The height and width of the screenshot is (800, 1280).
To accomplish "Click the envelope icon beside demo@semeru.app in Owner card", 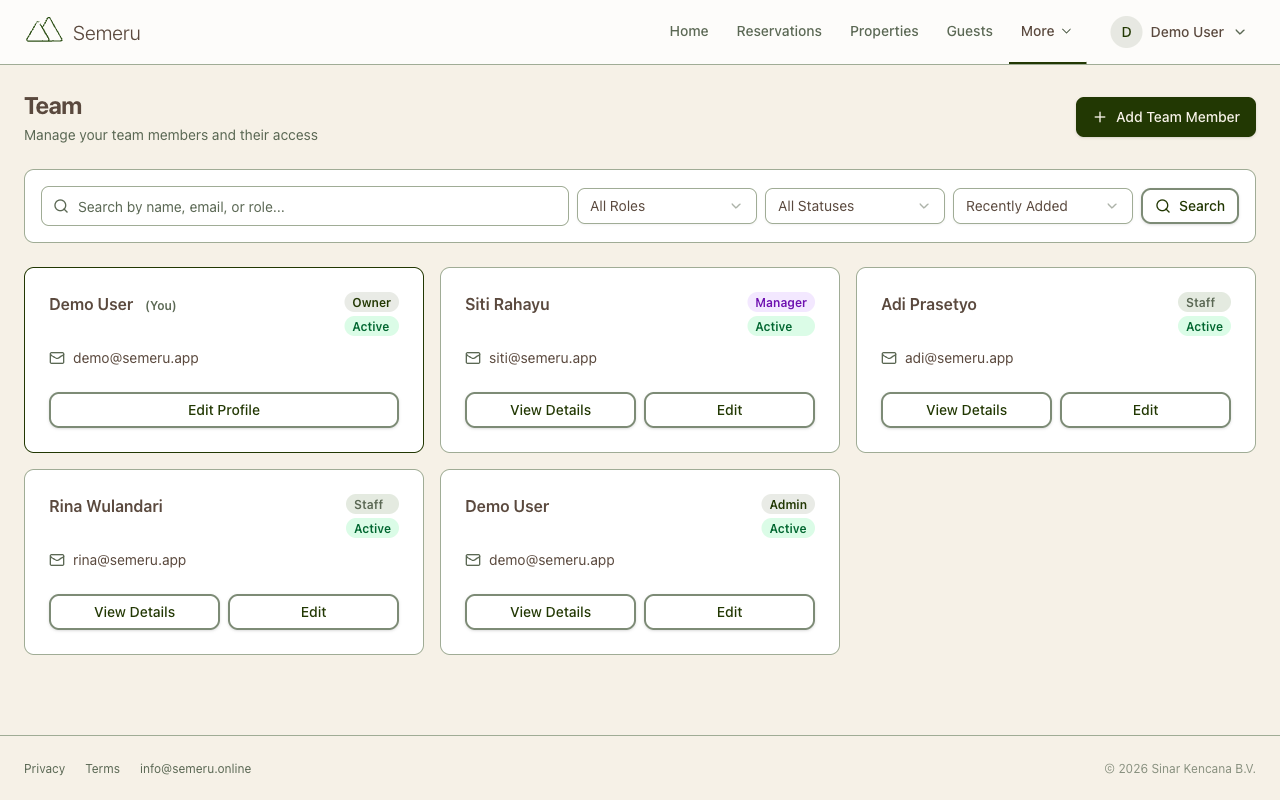I will coord(57,358).
